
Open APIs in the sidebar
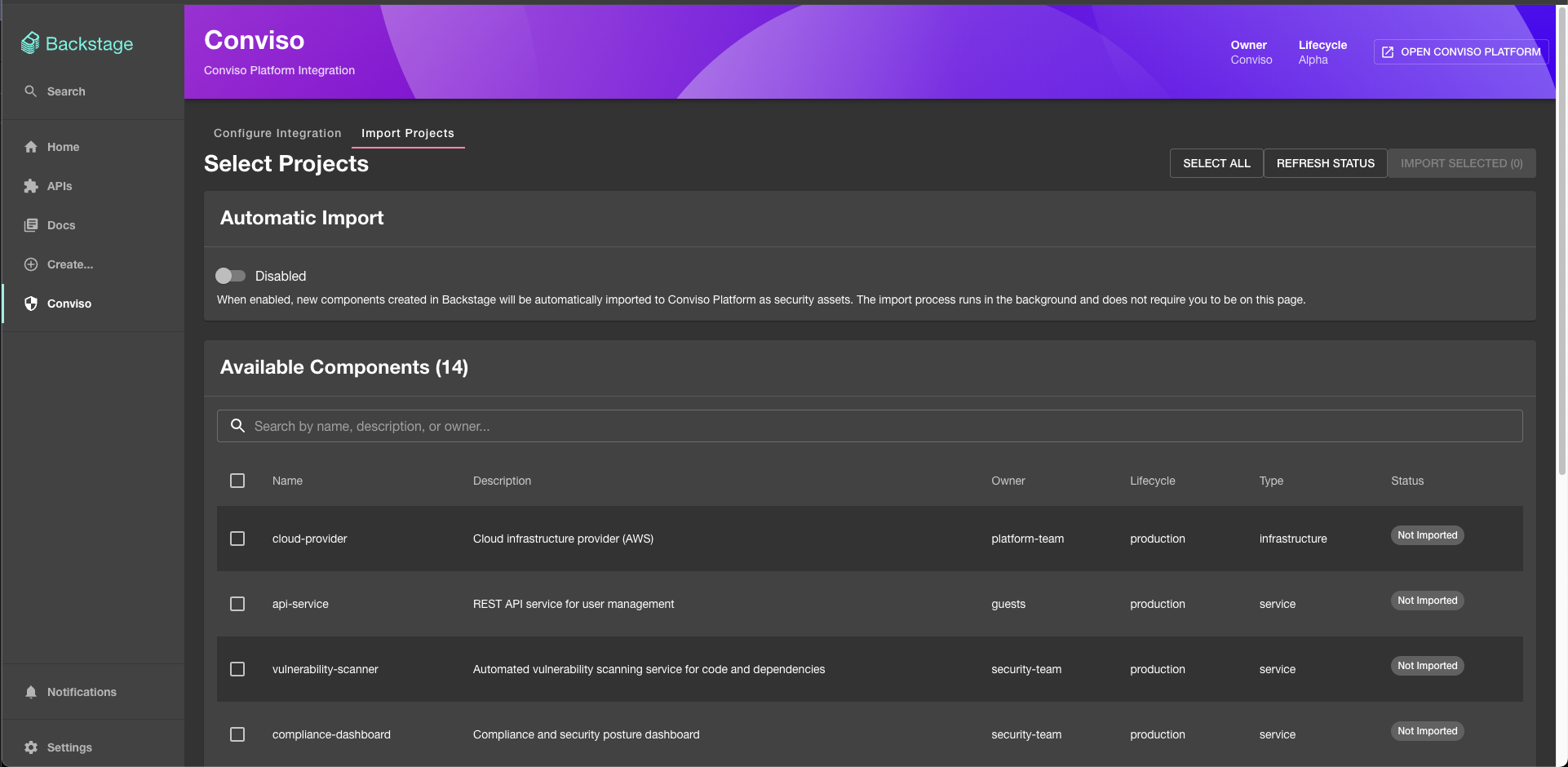[x=93, y=186]
